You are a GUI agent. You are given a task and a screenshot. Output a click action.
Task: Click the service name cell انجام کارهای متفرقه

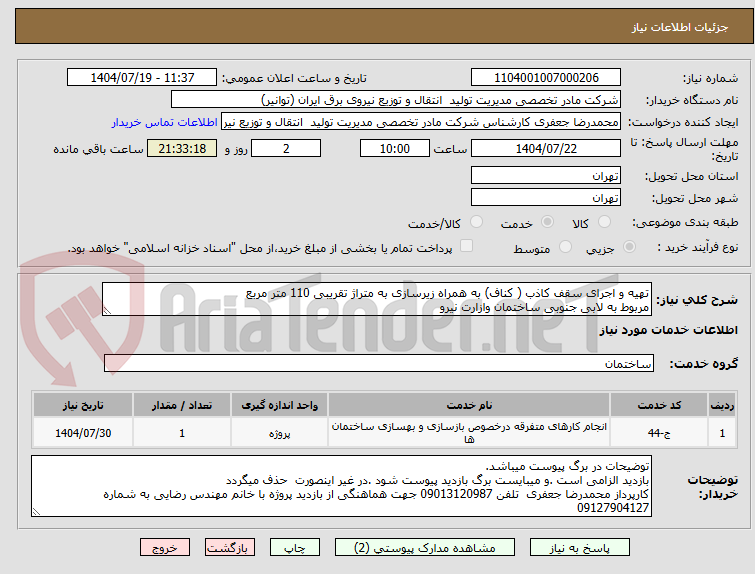(x=469, y=433)
